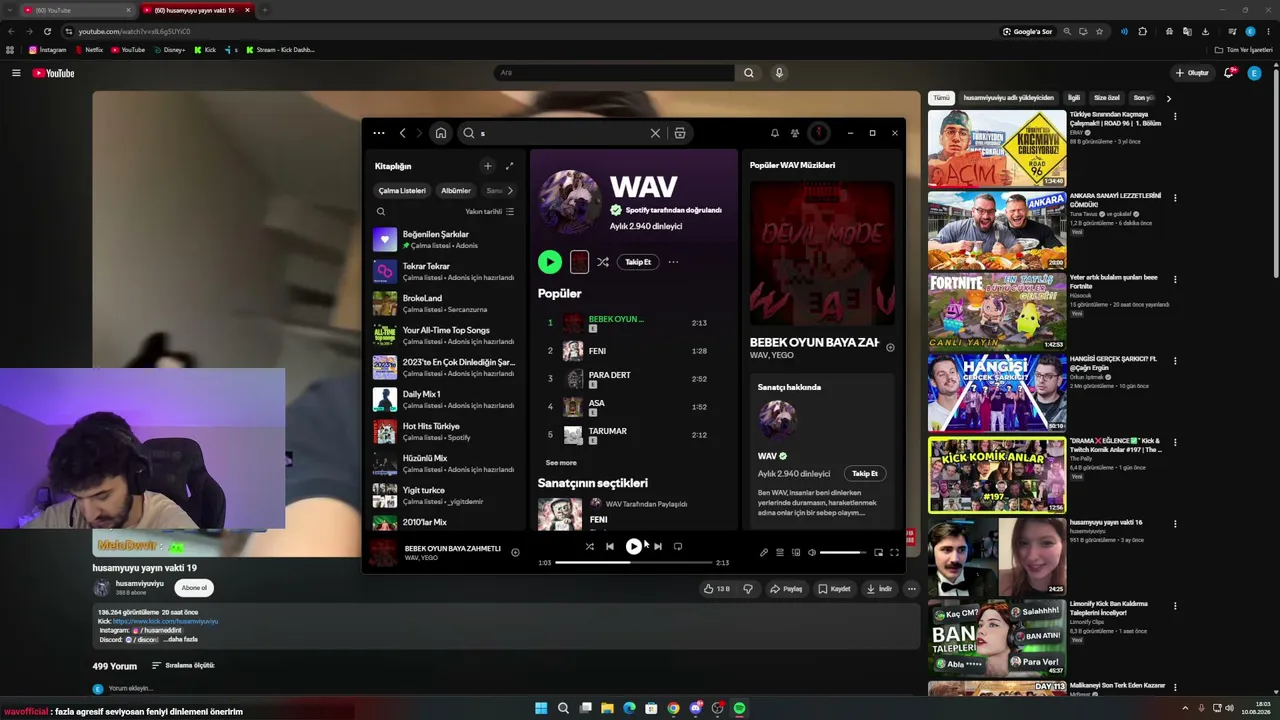Show more library filter chips with the arrow
This screenshot has height=720, width=1280.
510,190
